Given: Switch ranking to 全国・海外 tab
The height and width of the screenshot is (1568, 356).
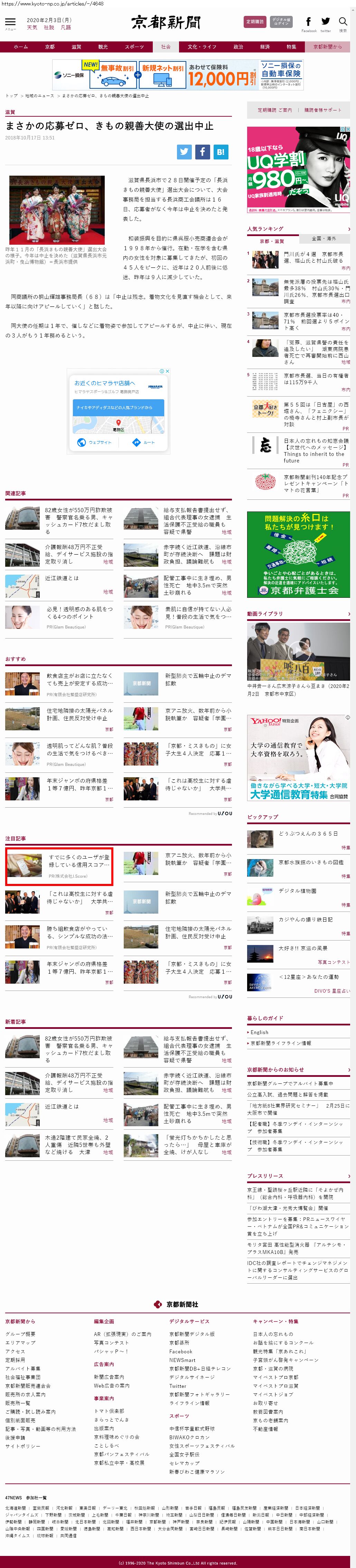Looking at the screenshot, I should (324, 238).
